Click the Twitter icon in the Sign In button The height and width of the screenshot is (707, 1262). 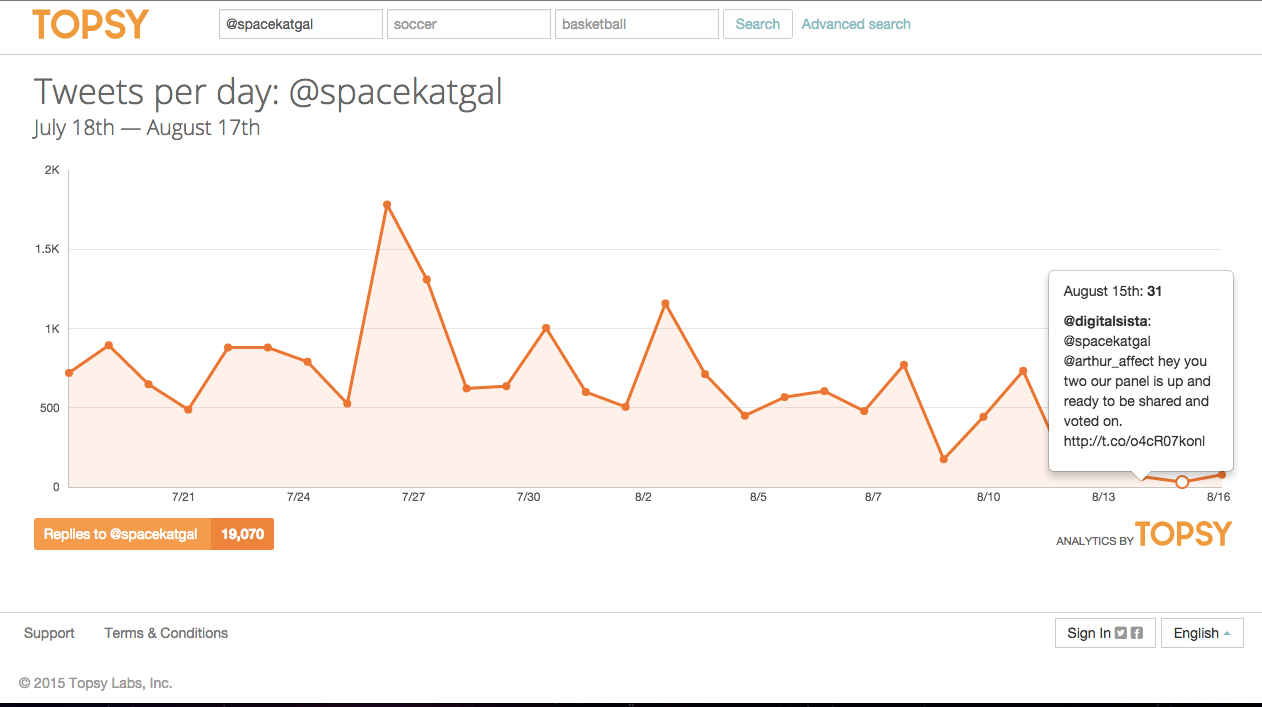tap(1121, 633)
